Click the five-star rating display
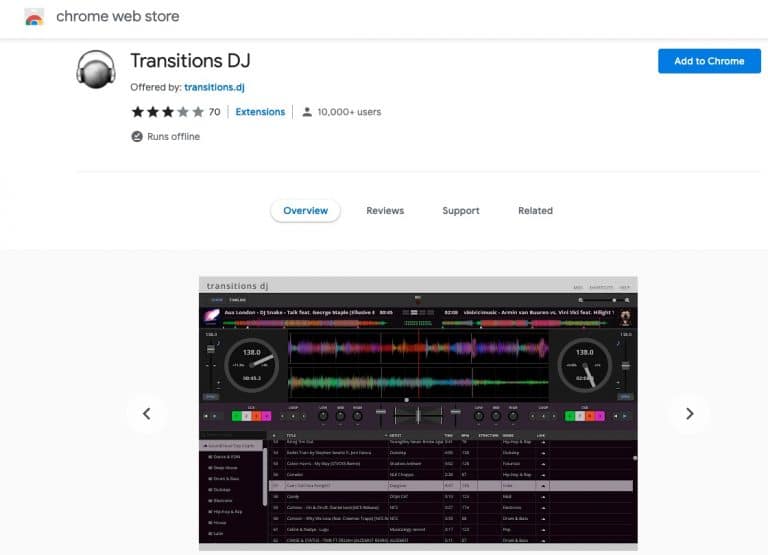The height and width of the screenshot is (555, 768). pyautogui.click(x=167, y=112)
